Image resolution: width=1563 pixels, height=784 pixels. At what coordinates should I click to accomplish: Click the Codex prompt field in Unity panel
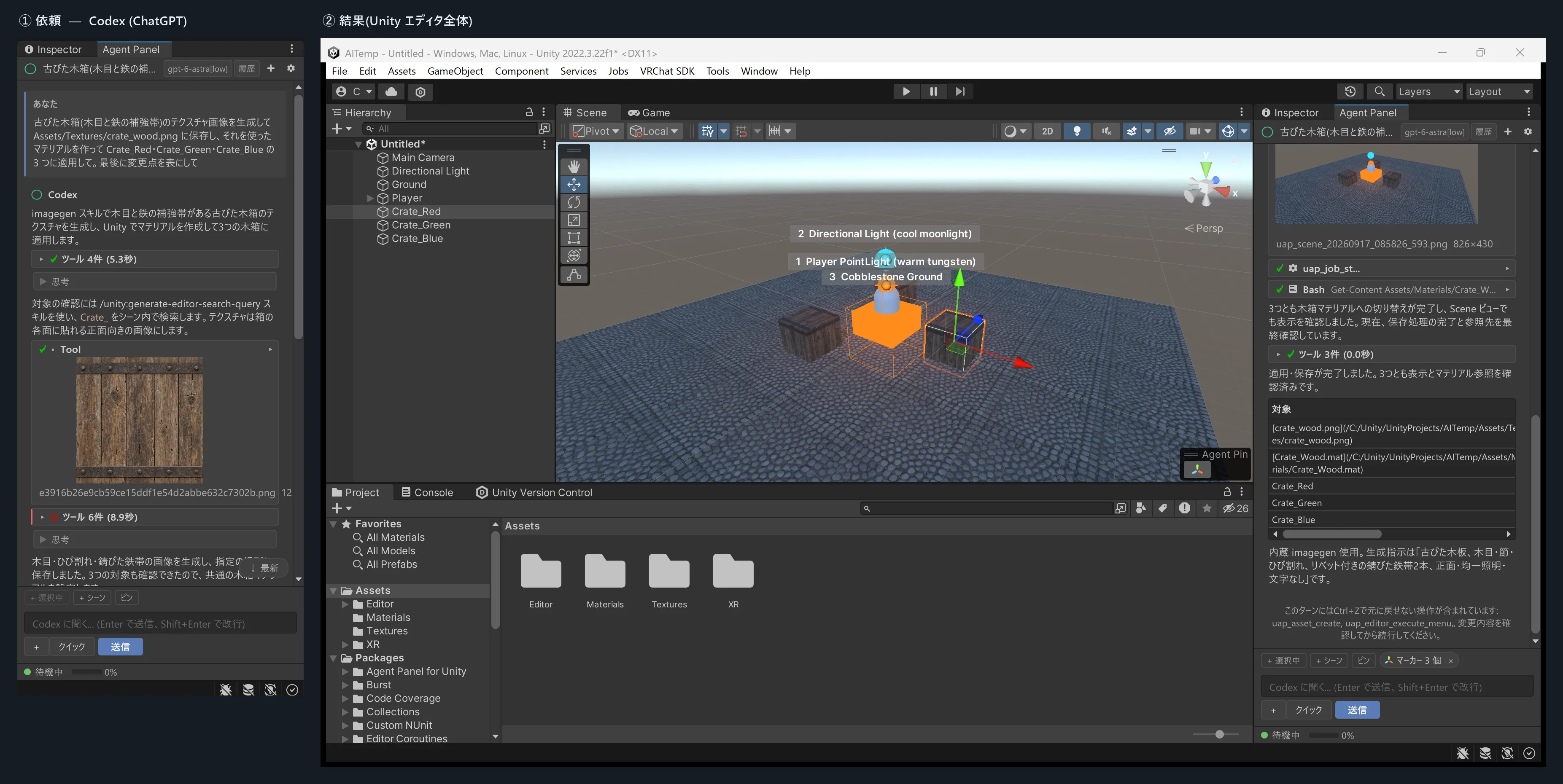coord(1397,687)
